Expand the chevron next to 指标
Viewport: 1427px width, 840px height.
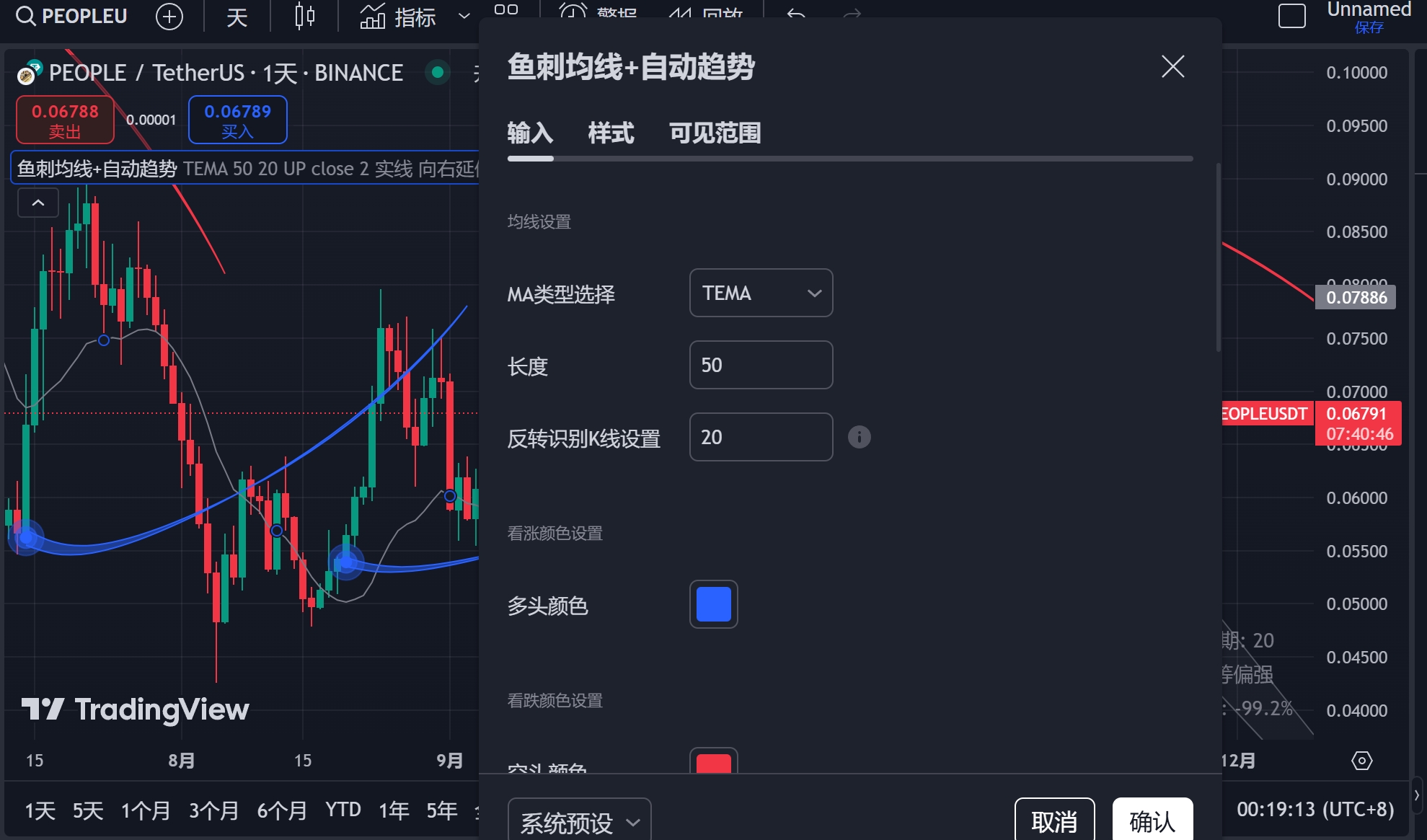click(464, 16)
